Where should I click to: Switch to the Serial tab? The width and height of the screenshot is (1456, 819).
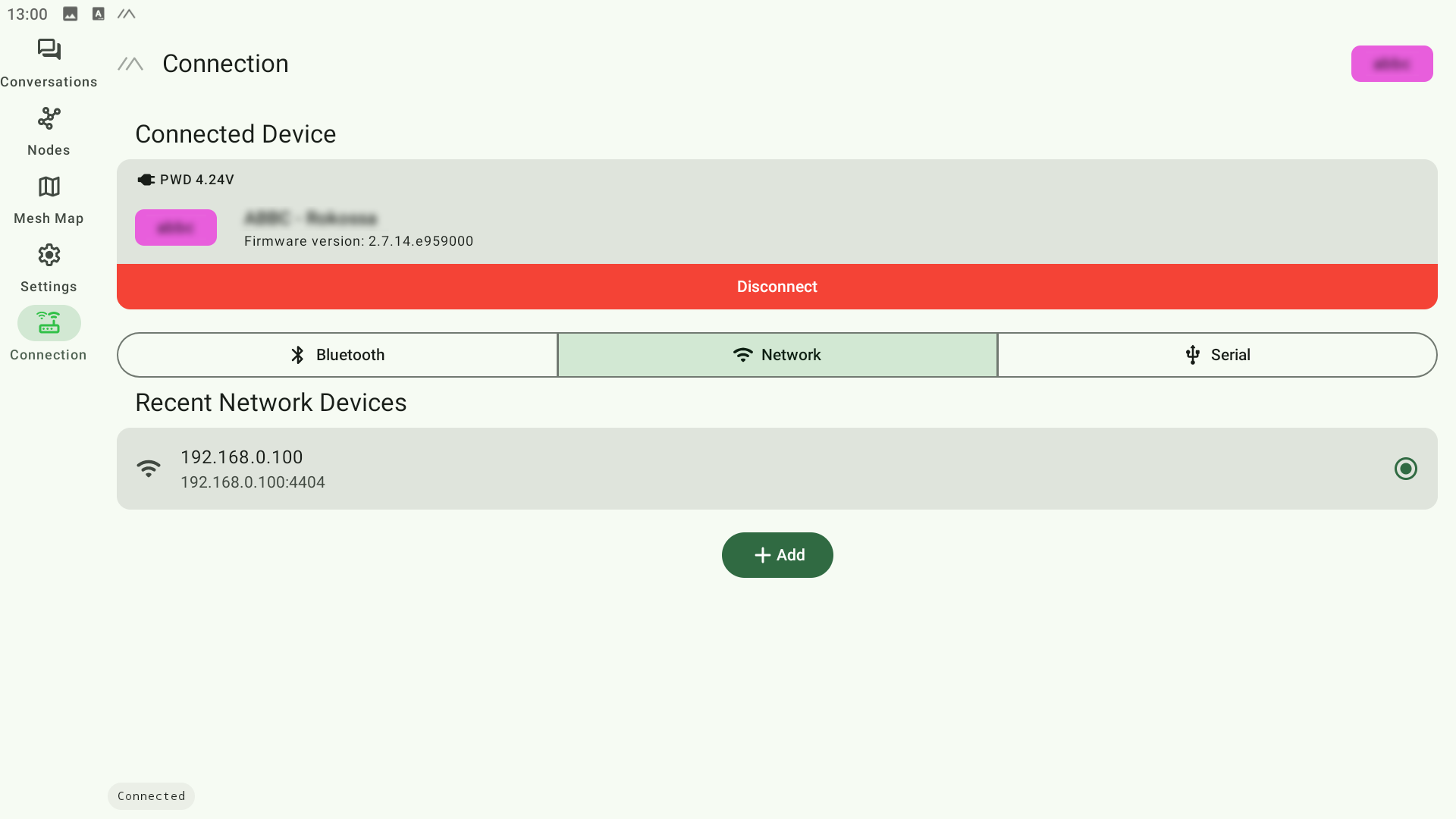[x=1217, y=355]
